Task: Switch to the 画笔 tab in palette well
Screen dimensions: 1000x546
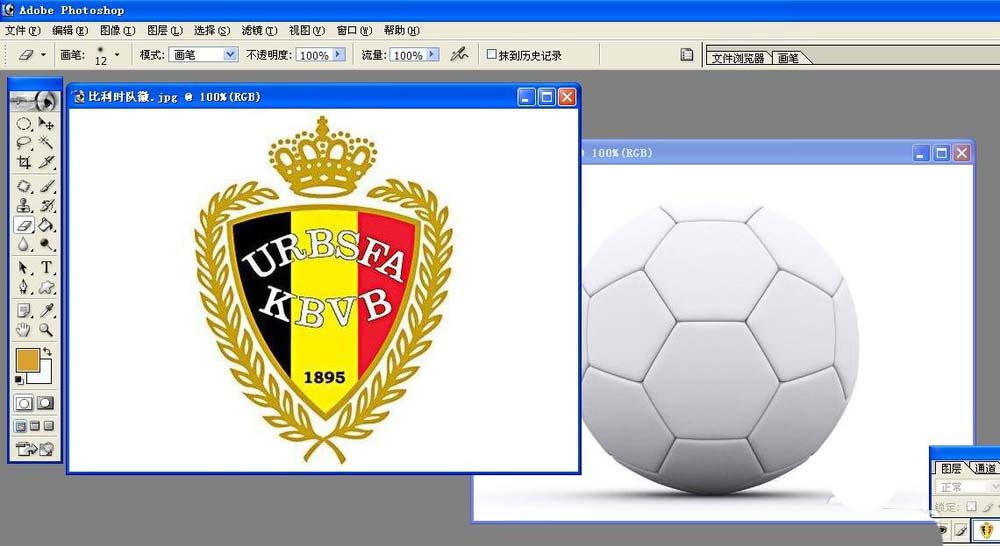Action: pos(789,58)
